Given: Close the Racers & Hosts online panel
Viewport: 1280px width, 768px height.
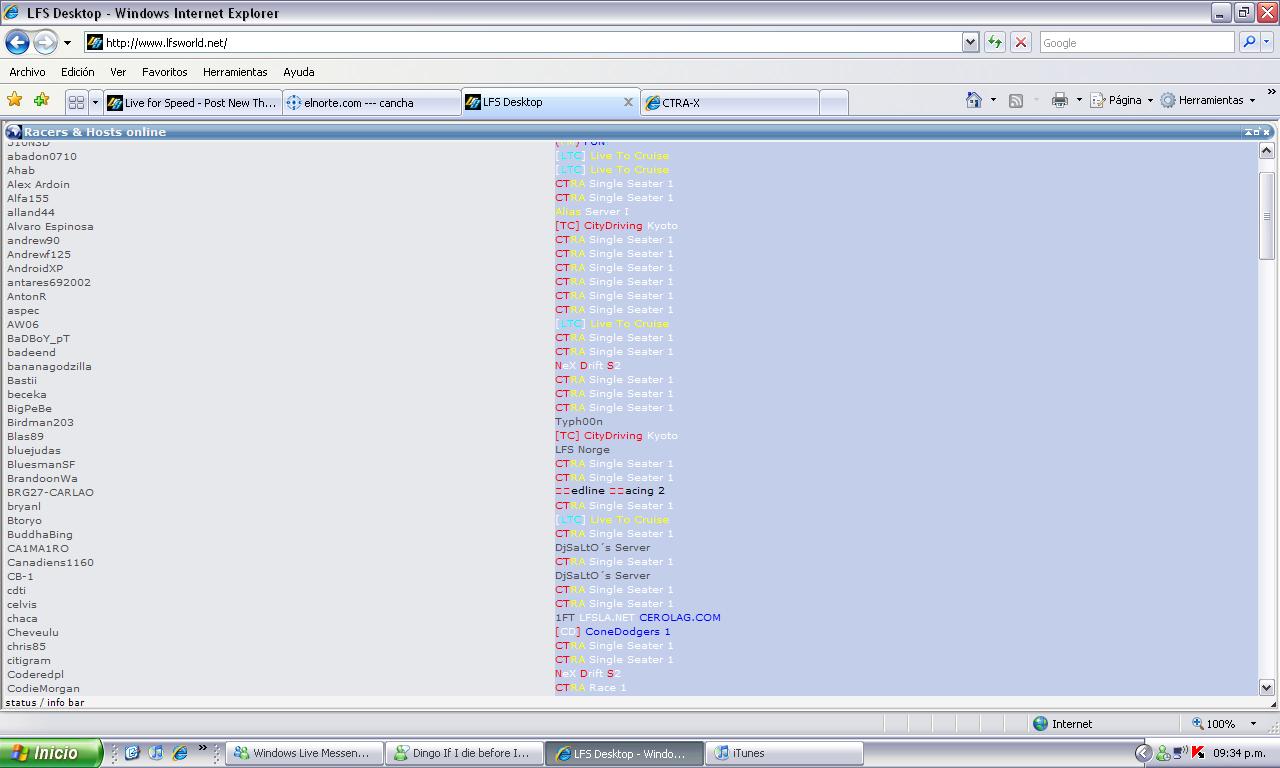Looking at the screenshot, I should pos(1266,132).
